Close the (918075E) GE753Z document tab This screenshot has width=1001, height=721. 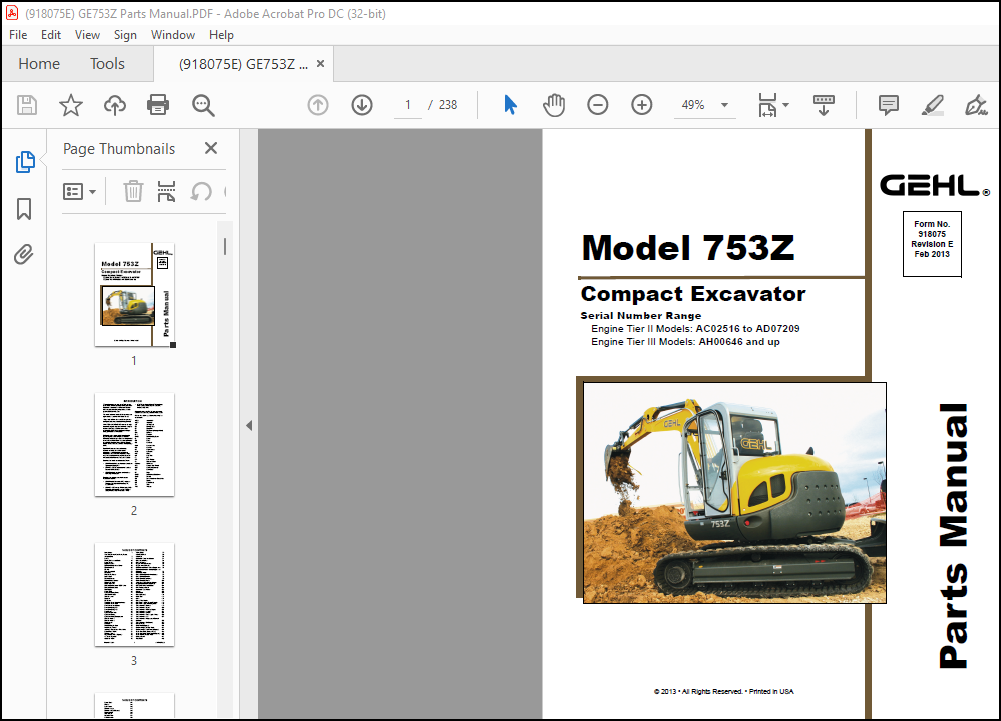(x=320, y=64)
